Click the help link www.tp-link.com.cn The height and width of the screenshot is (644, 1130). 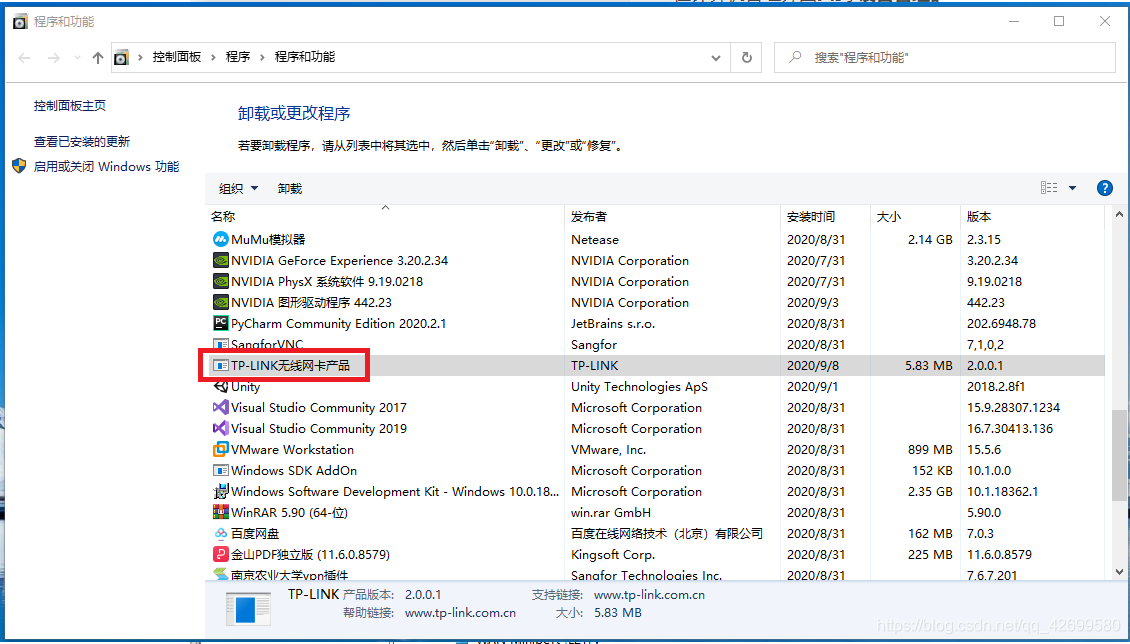[461, 613]
